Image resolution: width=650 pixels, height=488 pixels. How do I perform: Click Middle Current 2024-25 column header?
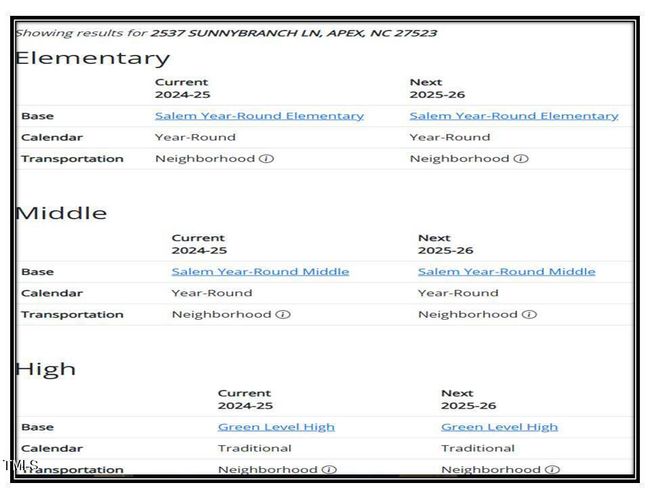point(199,244)
